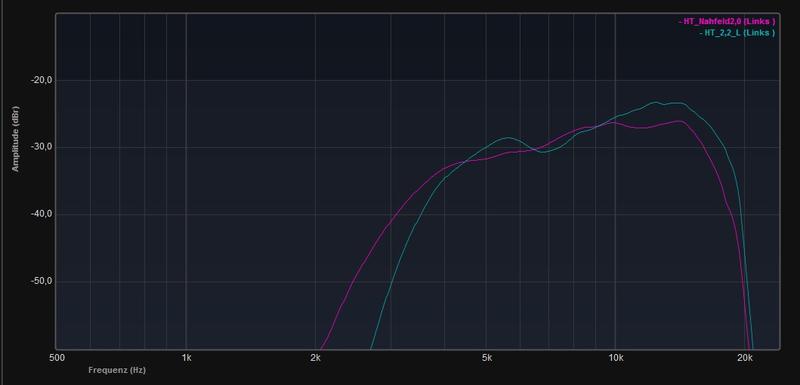Click where magenta curve meets bottom axis
The height and width of the screenshot is (385, 800).
click(x=321, y=349)
